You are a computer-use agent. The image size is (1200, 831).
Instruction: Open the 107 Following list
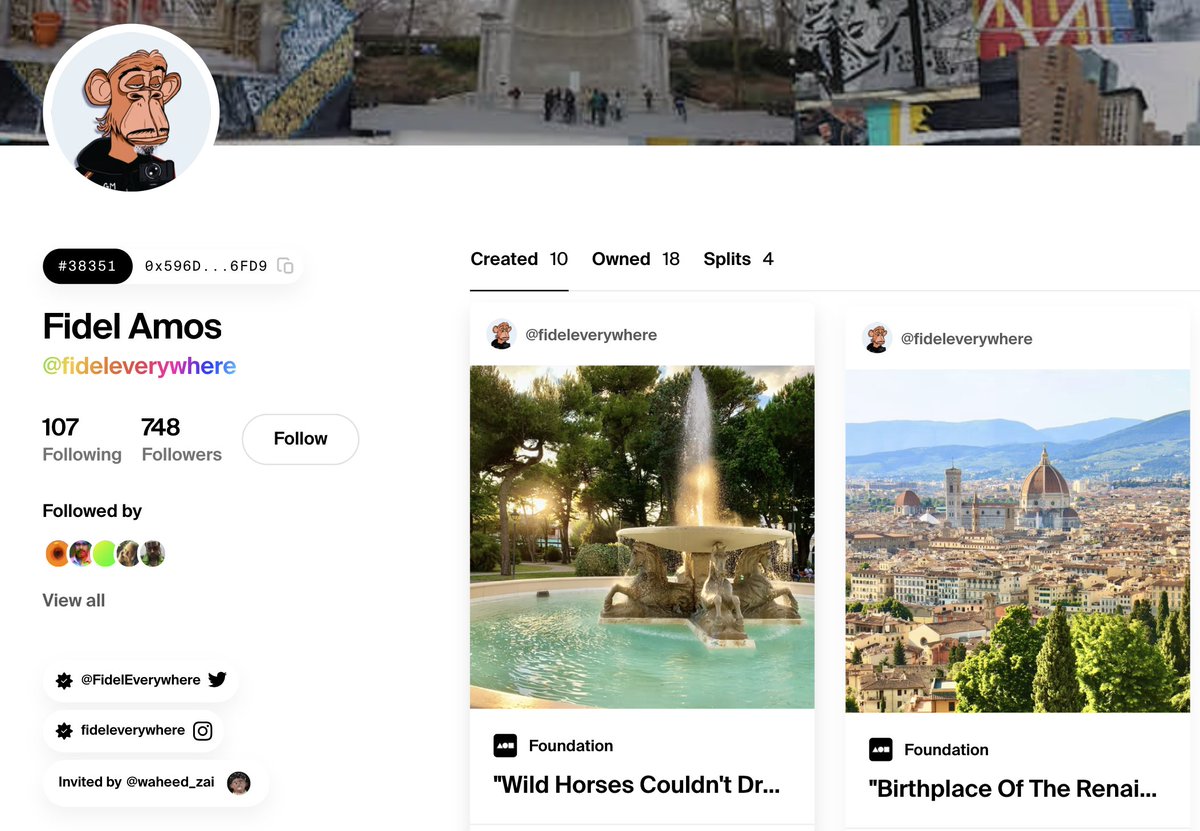82,440
